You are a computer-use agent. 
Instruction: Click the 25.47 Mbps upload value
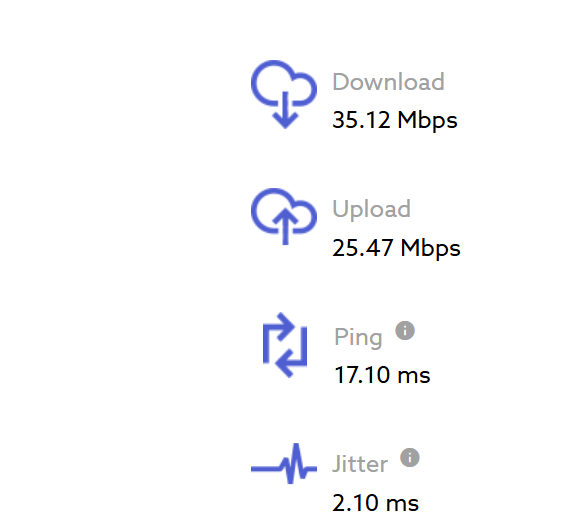point(396,249)
